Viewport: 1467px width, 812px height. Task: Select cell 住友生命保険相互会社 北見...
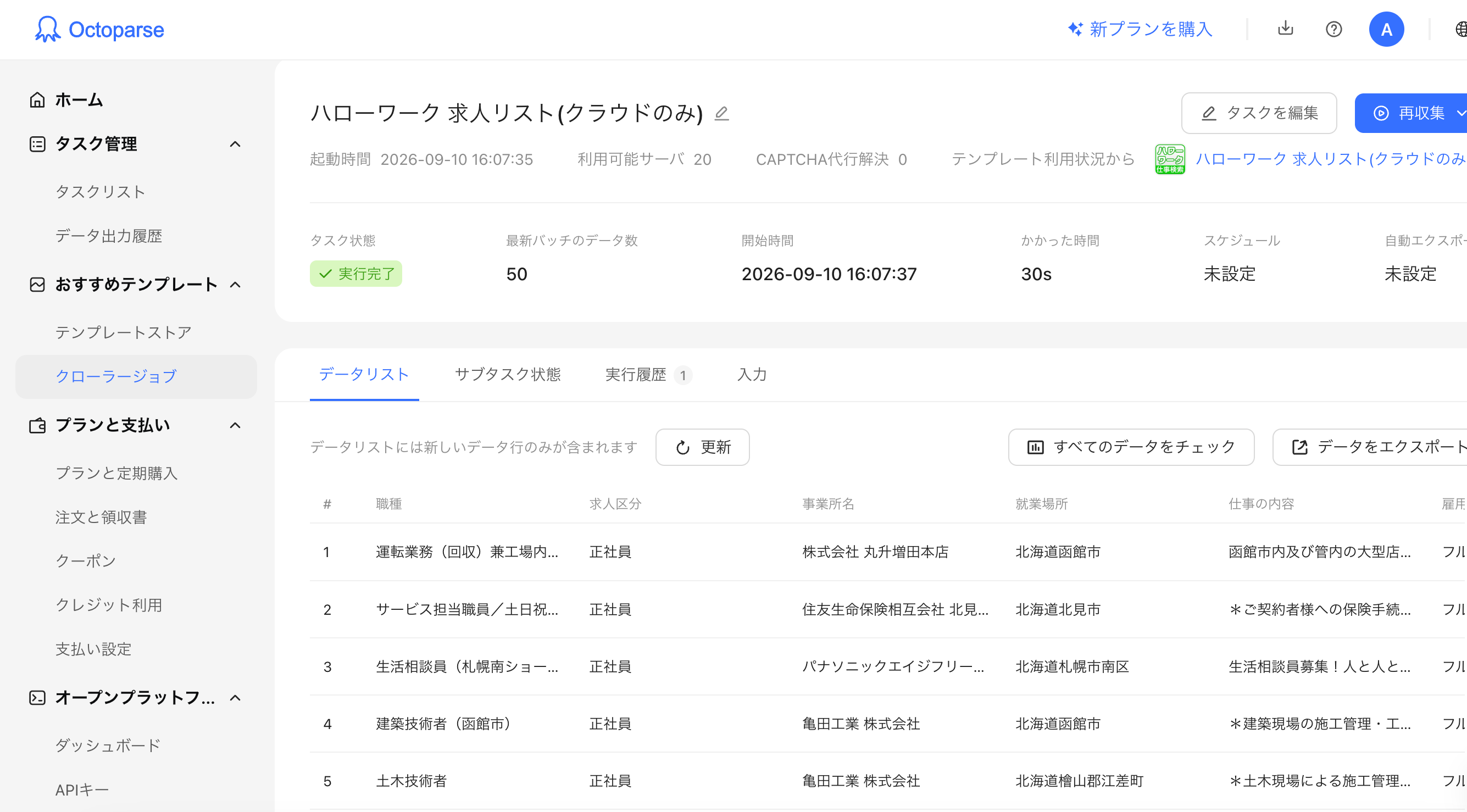coord(895,609)
